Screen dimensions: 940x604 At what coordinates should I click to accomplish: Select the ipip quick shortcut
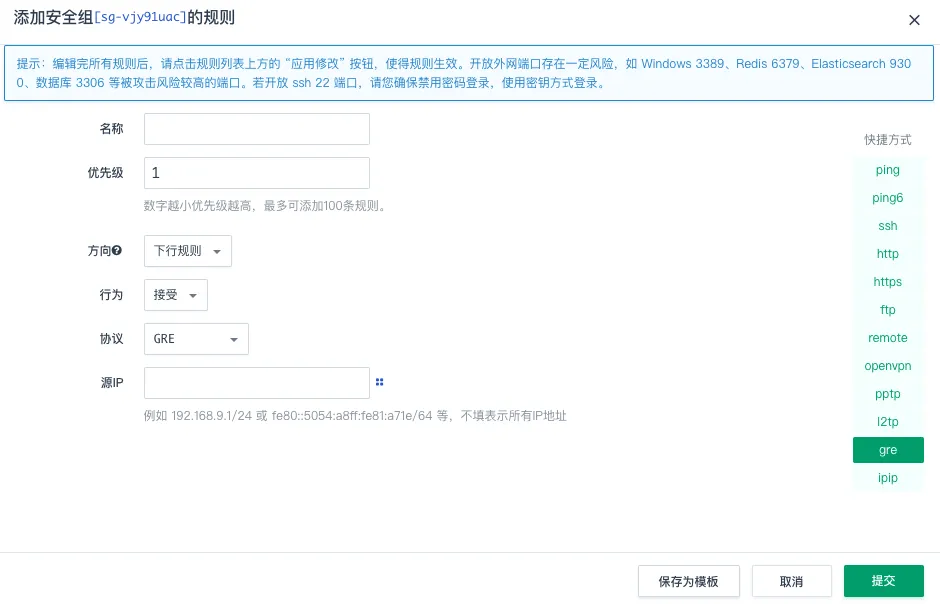(x=887, y=478)
